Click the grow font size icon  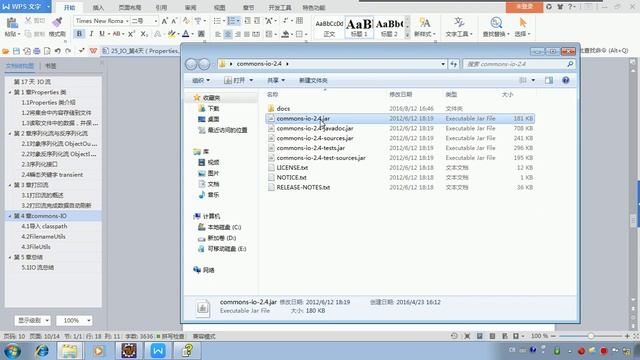pyautogui.click(x=164, y=21)
